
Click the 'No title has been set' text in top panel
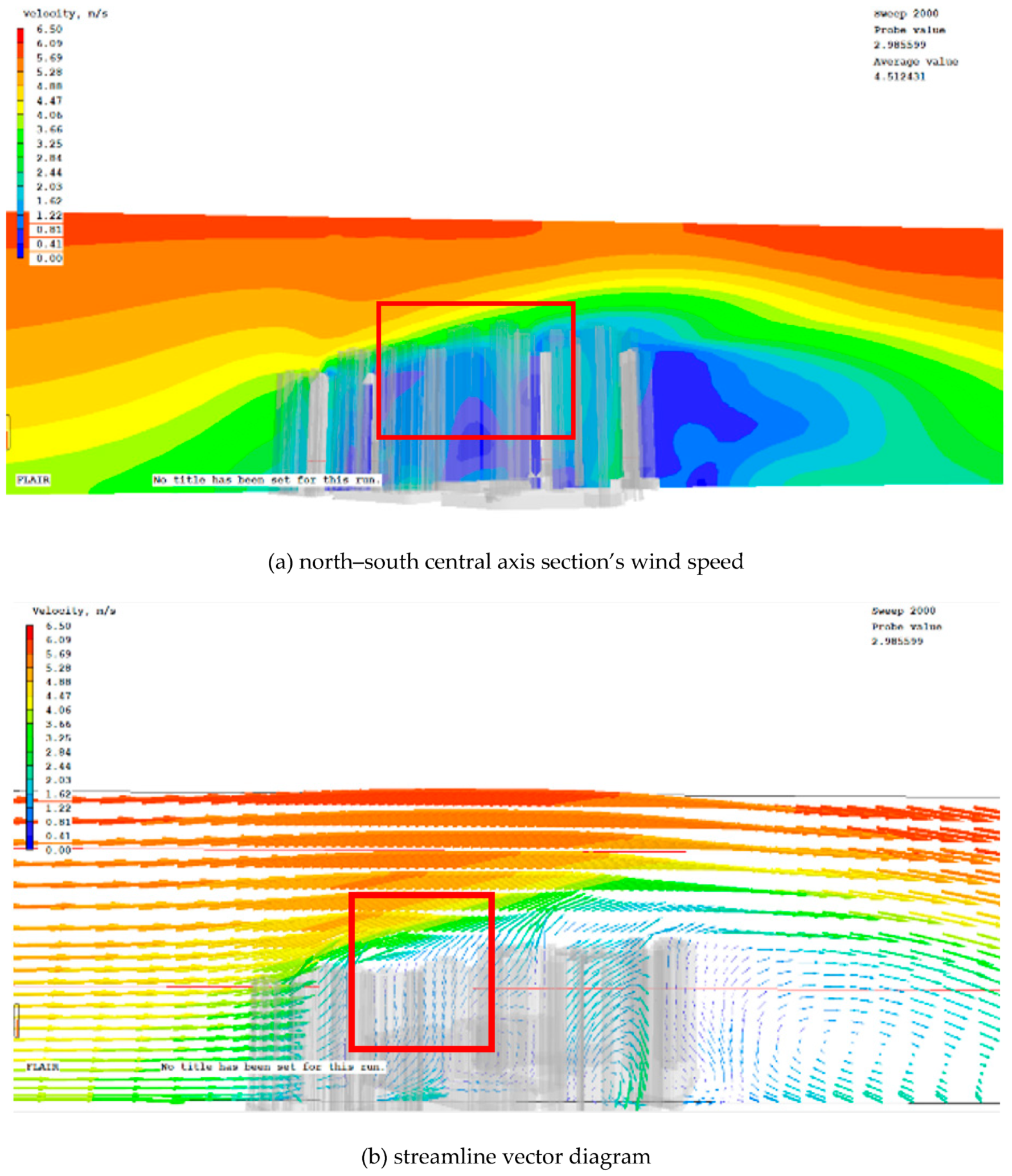coord(266,480)
